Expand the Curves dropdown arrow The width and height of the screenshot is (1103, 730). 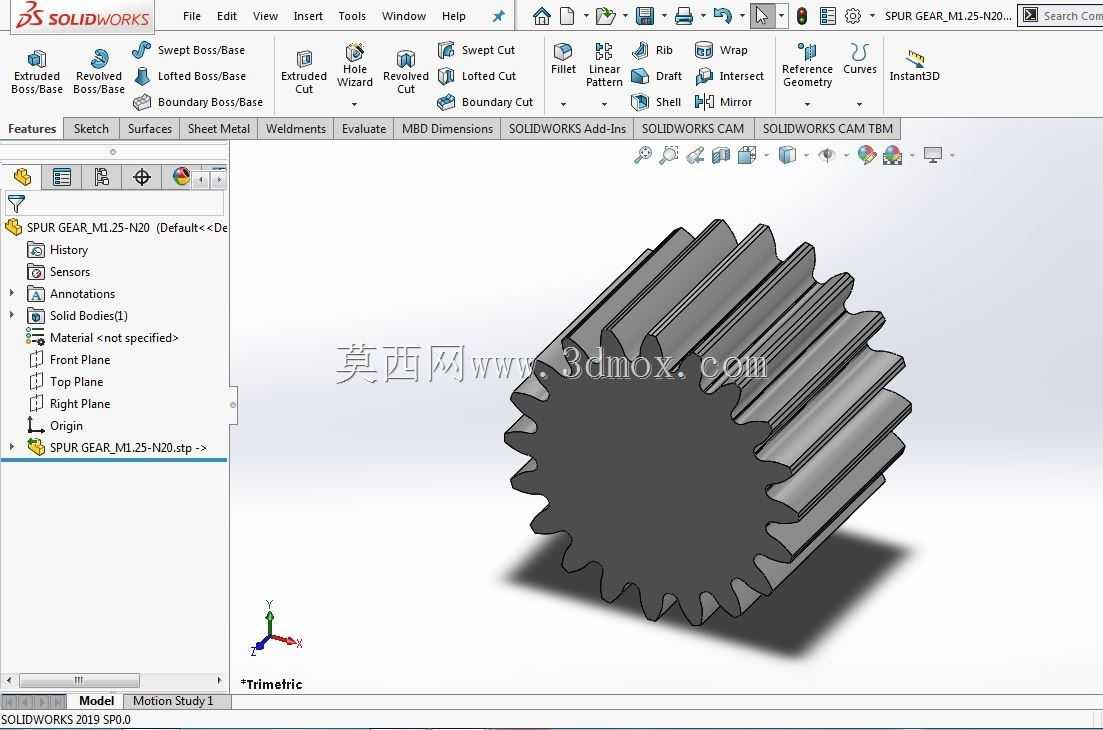pyautogui.click(x=860, y=104)
